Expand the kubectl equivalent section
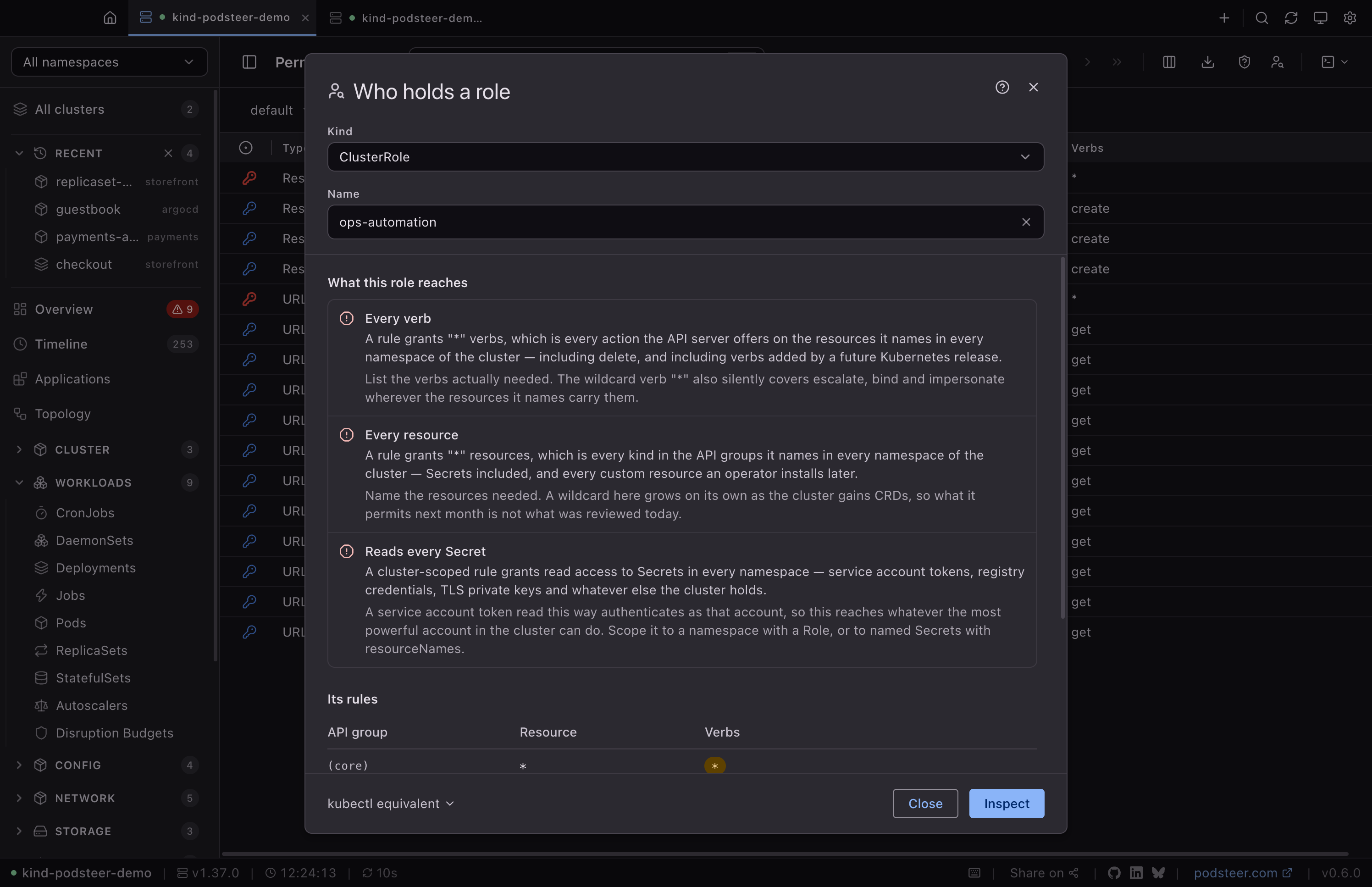The width and height of the screenshot is (1372, 887). tap(391, 804)
